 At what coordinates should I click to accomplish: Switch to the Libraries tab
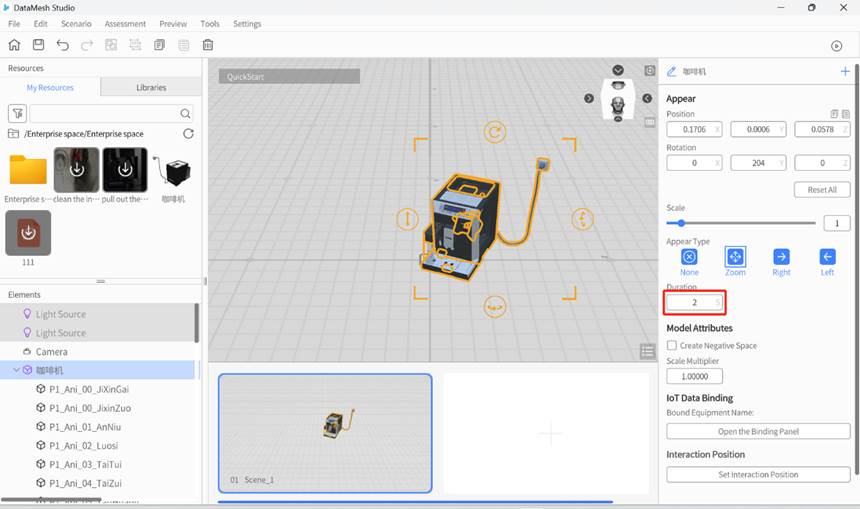(151, 88)
